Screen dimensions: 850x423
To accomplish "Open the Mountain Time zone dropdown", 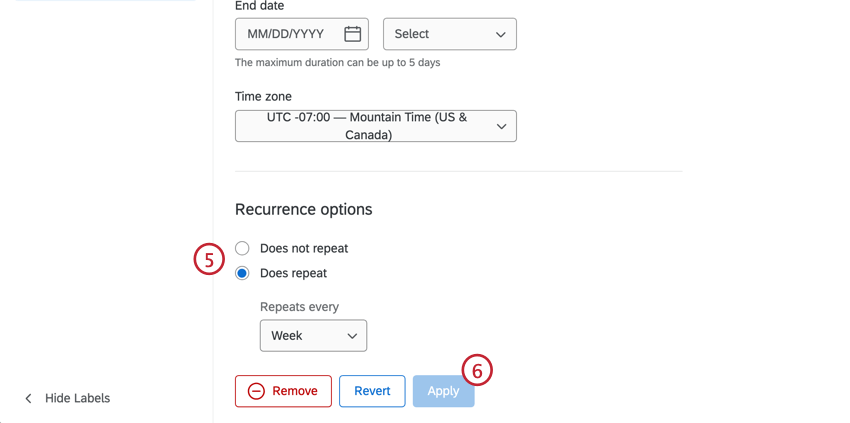I will (376, 126).
